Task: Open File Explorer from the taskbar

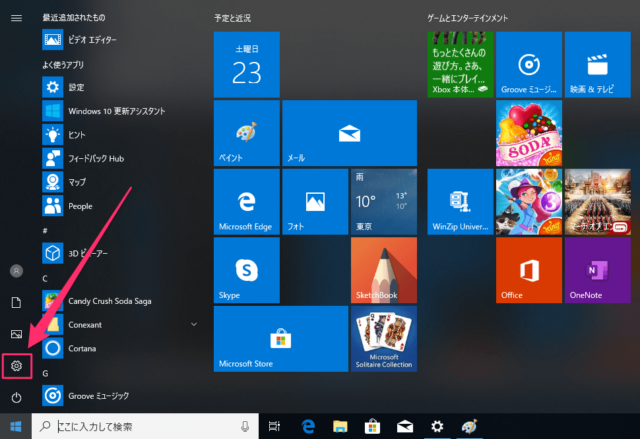Action: click(x=340, y=426)
